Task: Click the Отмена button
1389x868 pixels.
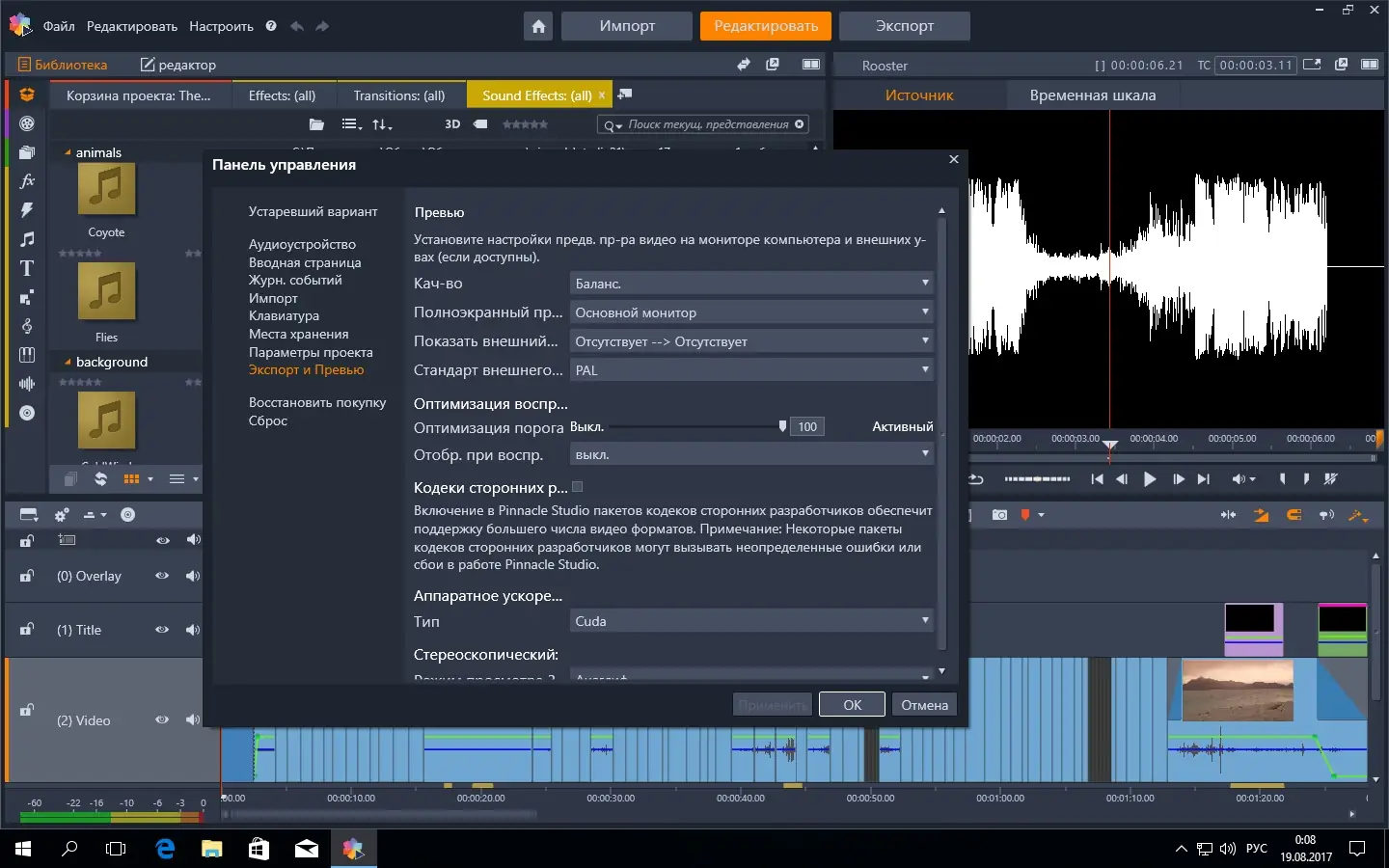Action: (x=924, y=705)
